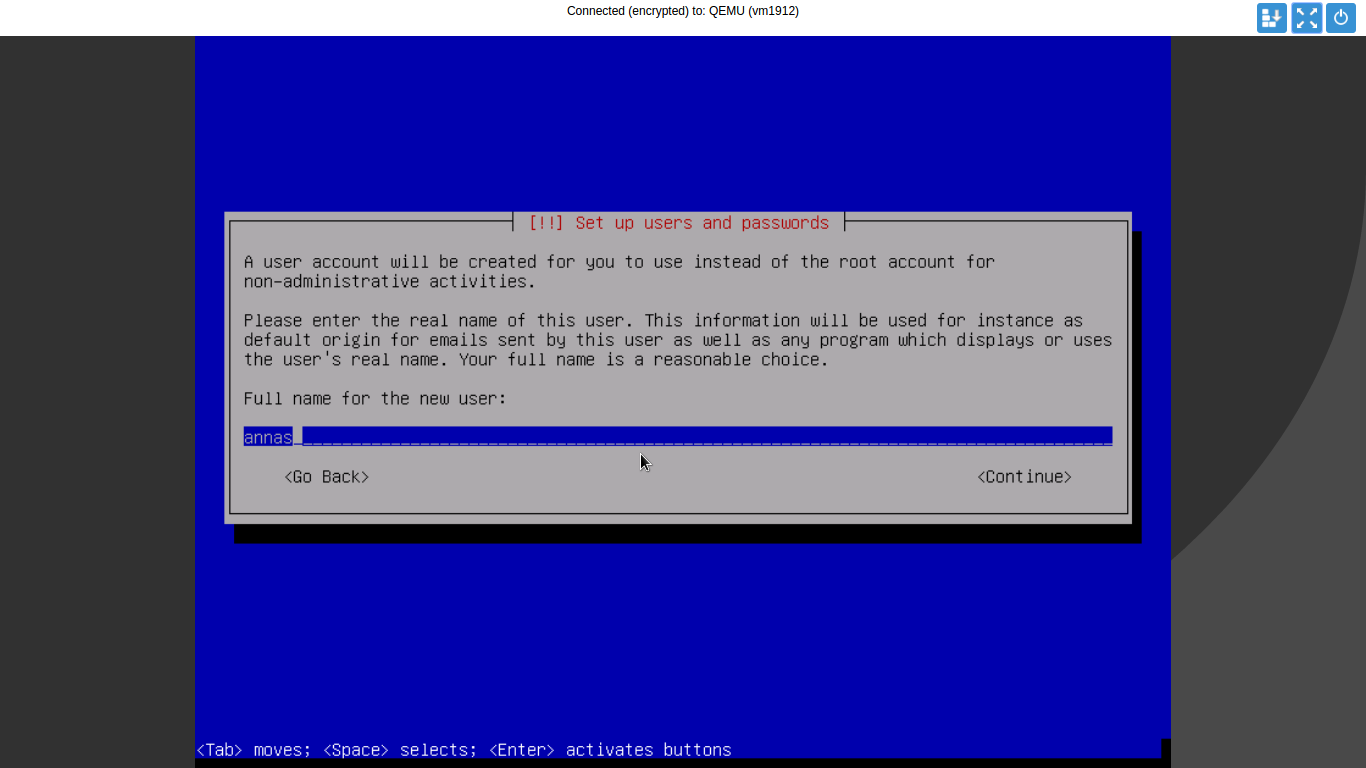Click the "non-administrative activities" text line
This screenshot has width=1366, height=768.
coord(389,282)
